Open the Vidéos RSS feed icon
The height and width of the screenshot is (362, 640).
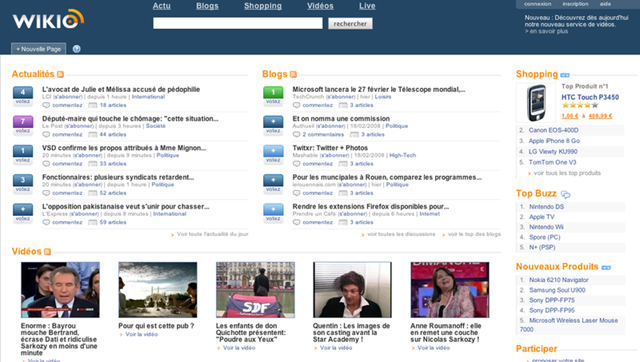[47, 251]
